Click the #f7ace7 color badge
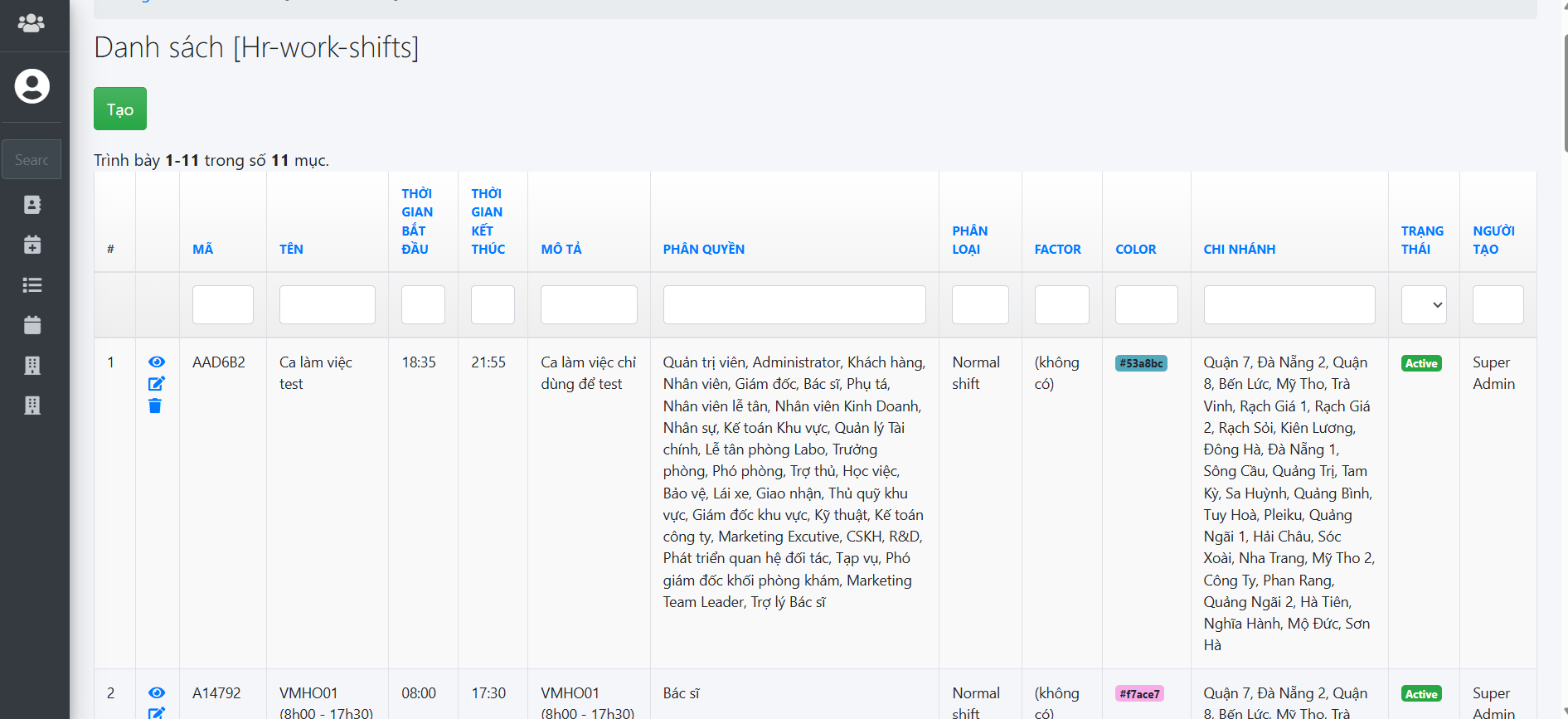This screenshot has width=1568, height=719. click(x=1139, y=694)
